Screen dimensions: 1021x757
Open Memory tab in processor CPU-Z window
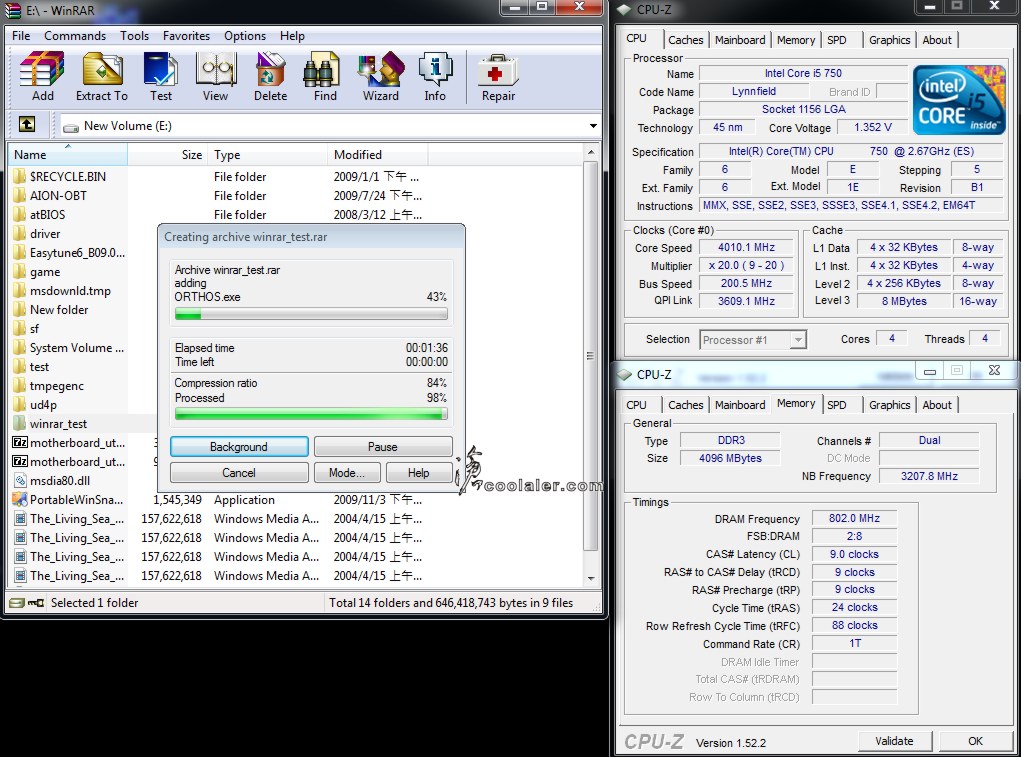pyautogui.click(x=796, y=40)
